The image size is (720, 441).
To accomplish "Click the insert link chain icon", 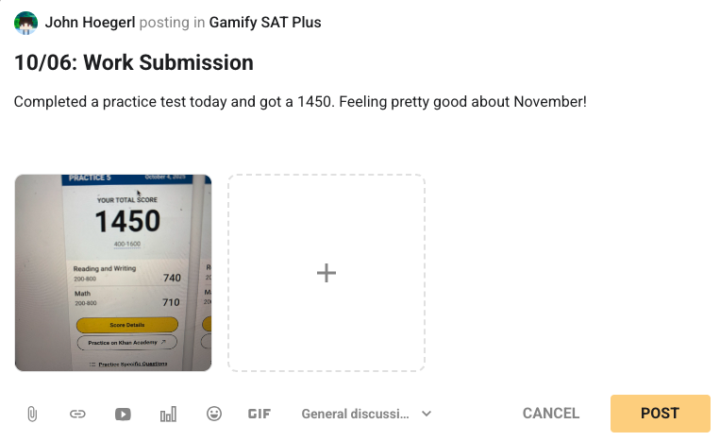I will [77, 413].
